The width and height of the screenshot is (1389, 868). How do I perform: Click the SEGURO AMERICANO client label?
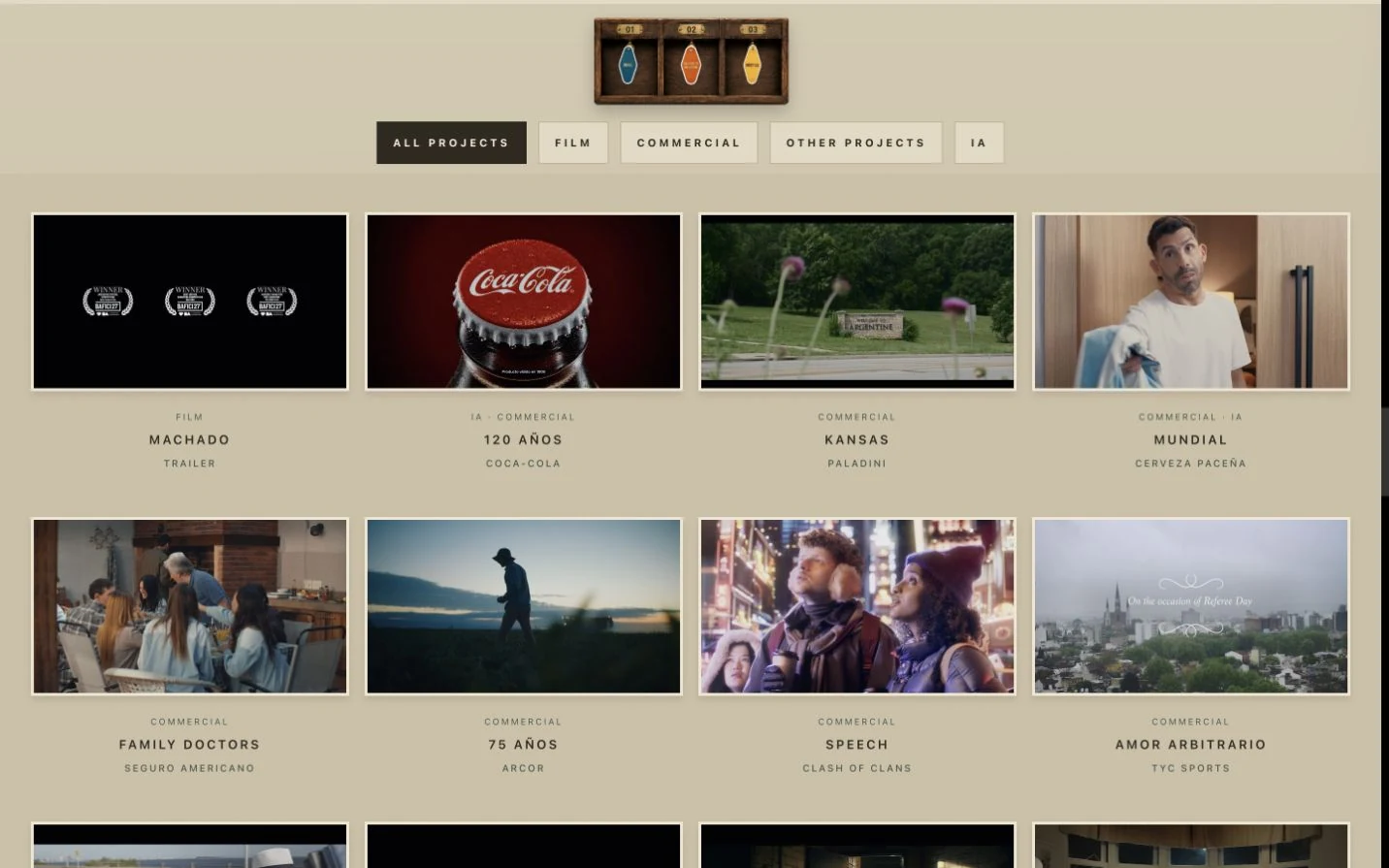pos(190,768)
